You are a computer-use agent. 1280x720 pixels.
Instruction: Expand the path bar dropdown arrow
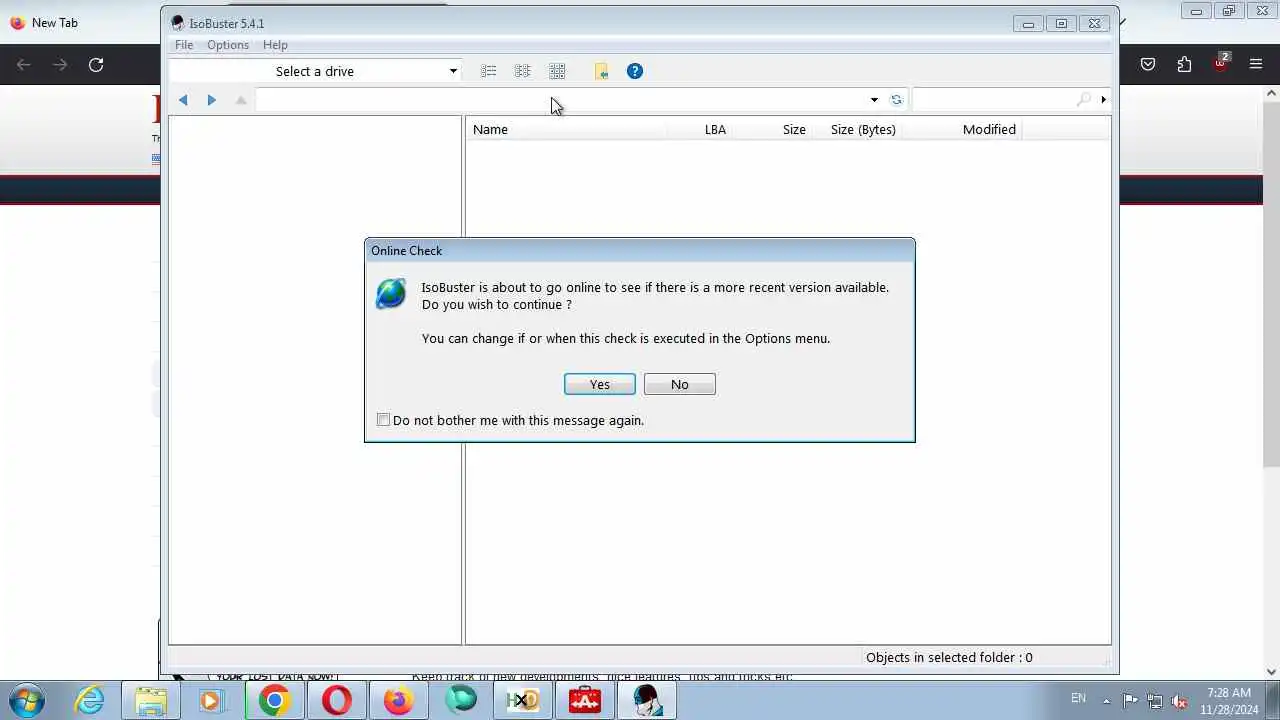[x=874, y=100]
